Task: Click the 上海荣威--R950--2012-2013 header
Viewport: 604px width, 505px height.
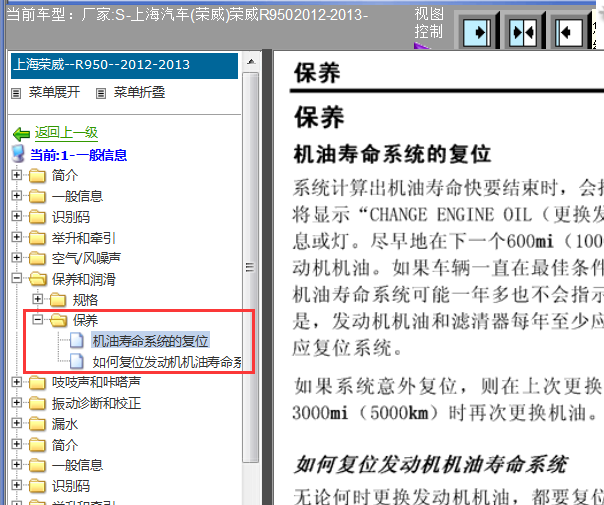Action: 124,65
